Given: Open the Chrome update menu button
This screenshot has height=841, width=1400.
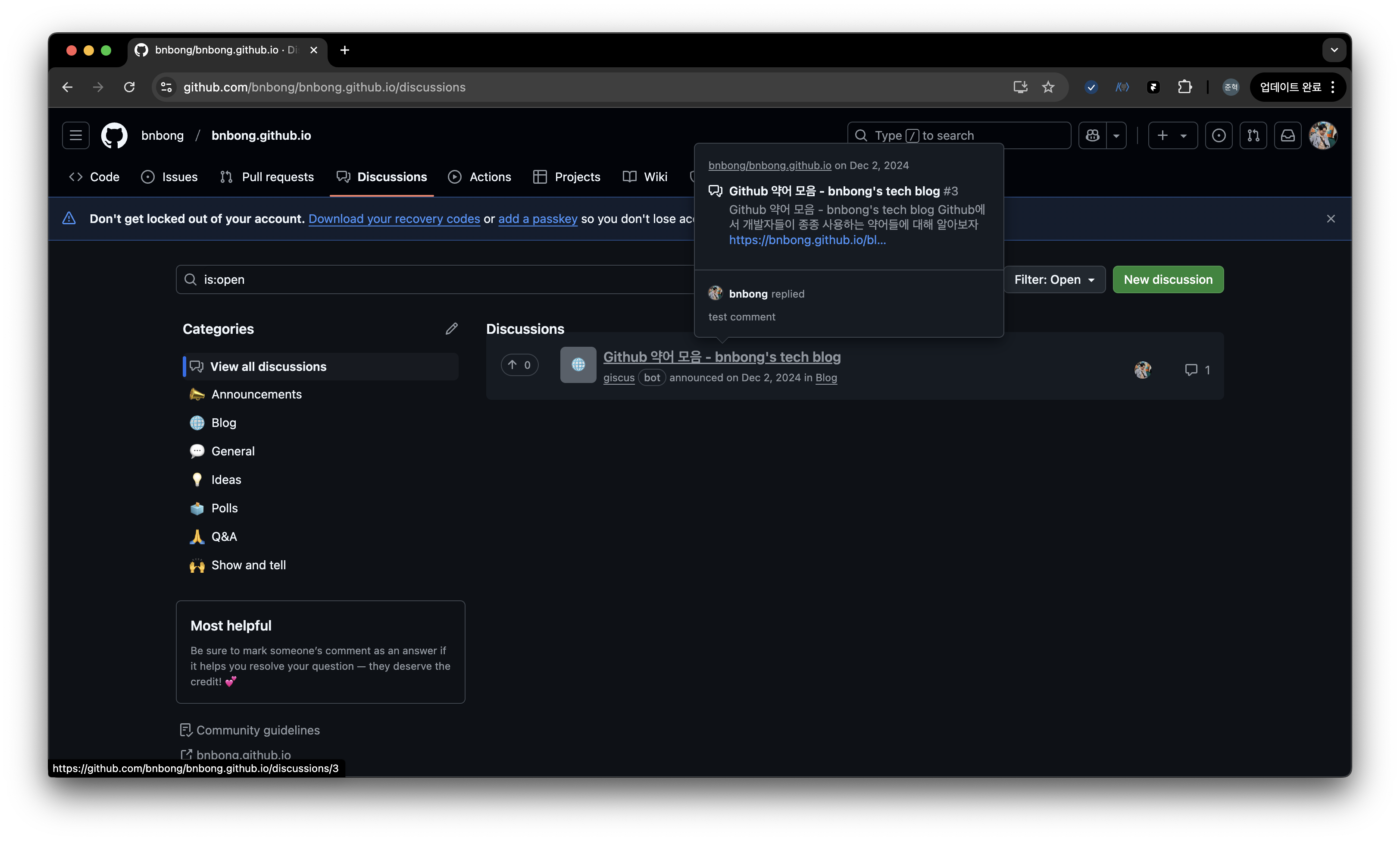Looking at the screenshot, I should tap(1297, 87).
